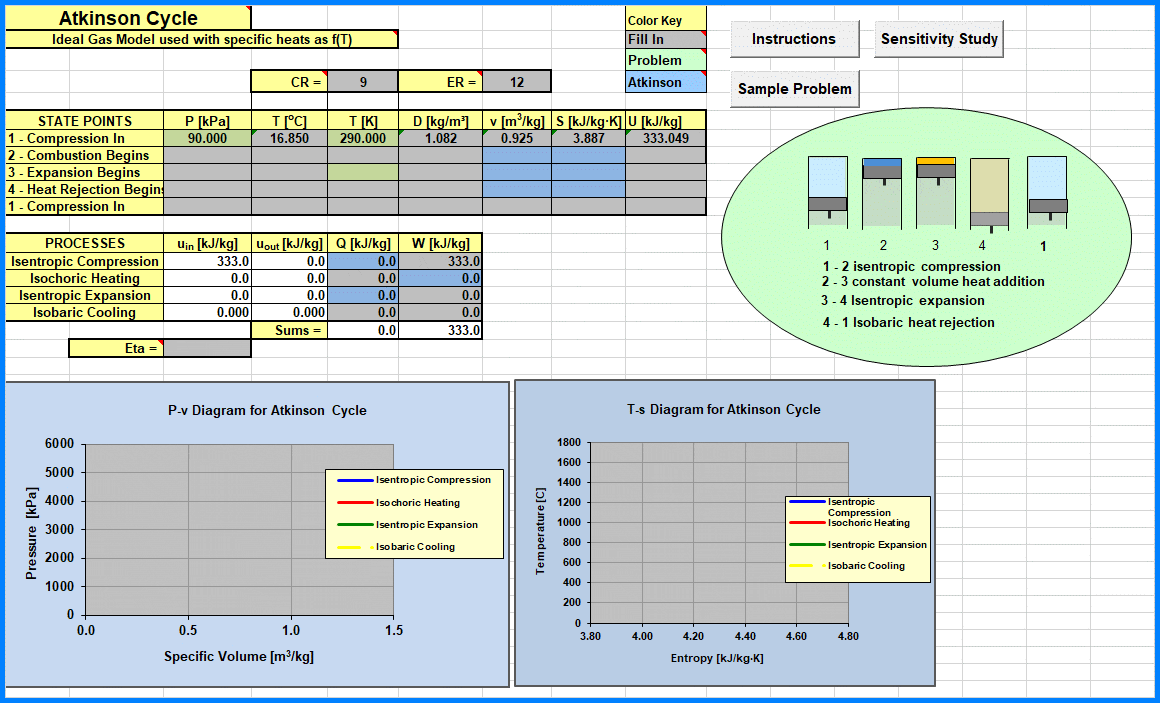The image size is (1160, 703).
Task: Click the tan expanded cylinder image for state 4
Action: coord(989,194)
